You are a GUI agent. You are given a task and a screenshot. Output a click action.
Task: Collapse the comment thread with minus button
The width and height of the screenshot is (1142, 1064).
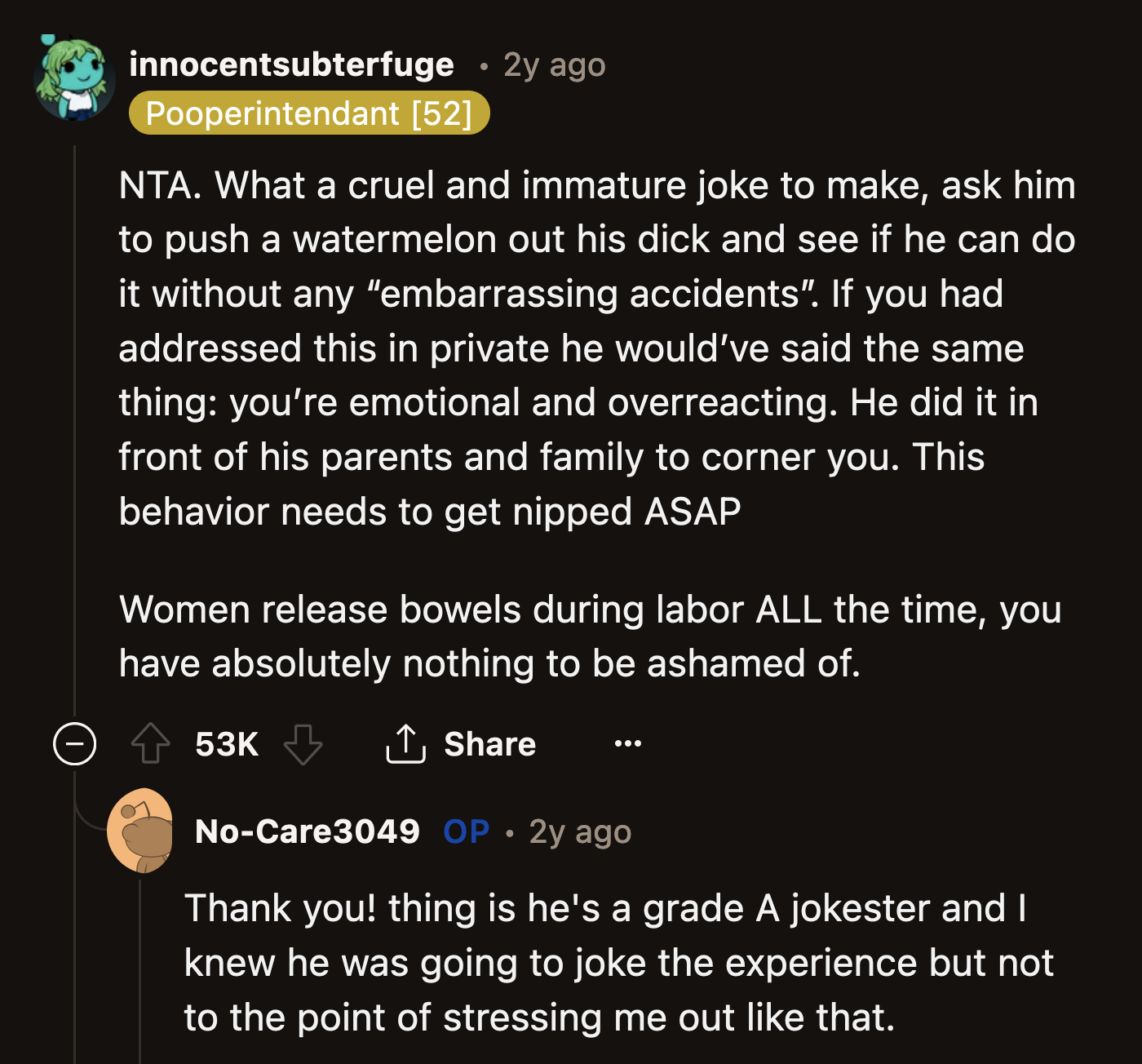75,743
